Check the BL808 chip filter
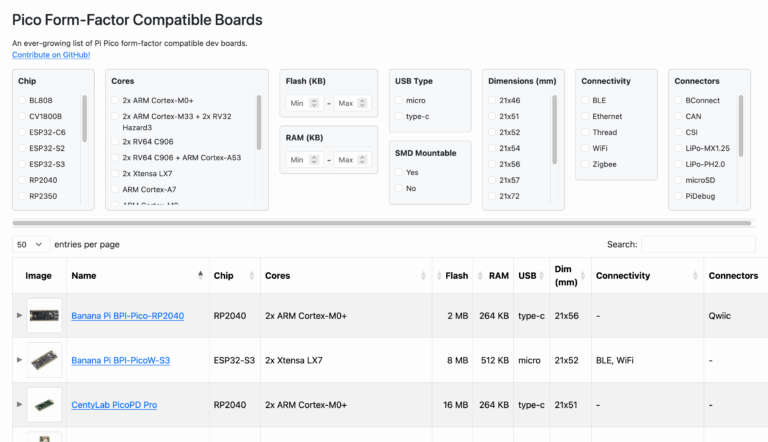The image size is (768, 442). [22, 100]
